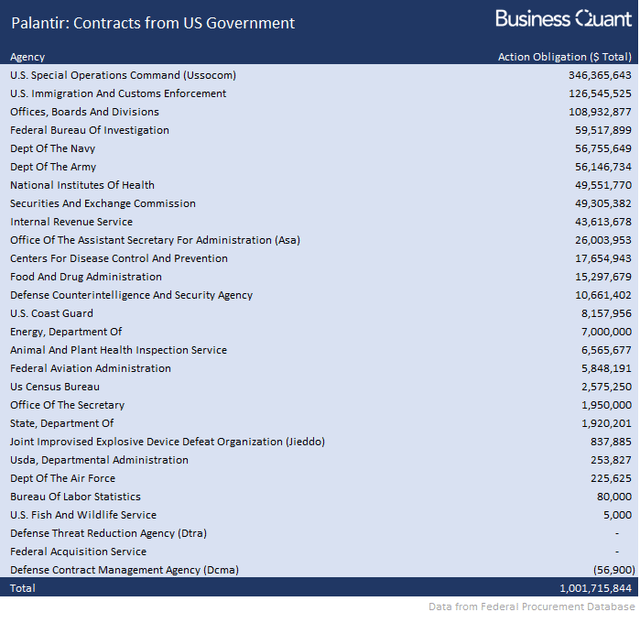Click the value 1,950,000
Screen dimensions: 640x623
(x=607, y=405)
